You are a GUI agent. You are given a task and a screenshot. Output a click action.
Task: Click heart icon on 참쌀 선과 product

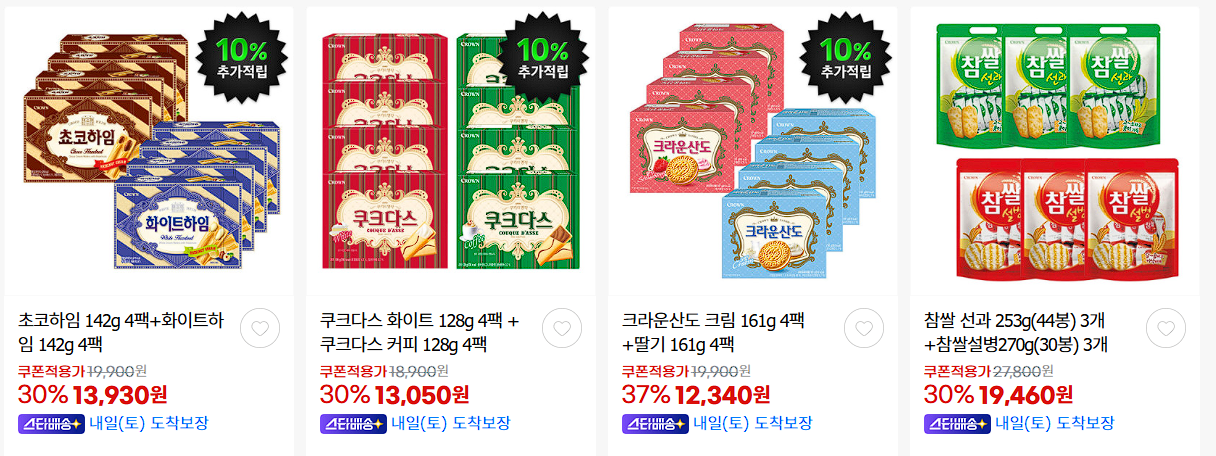click(1166, 328)
